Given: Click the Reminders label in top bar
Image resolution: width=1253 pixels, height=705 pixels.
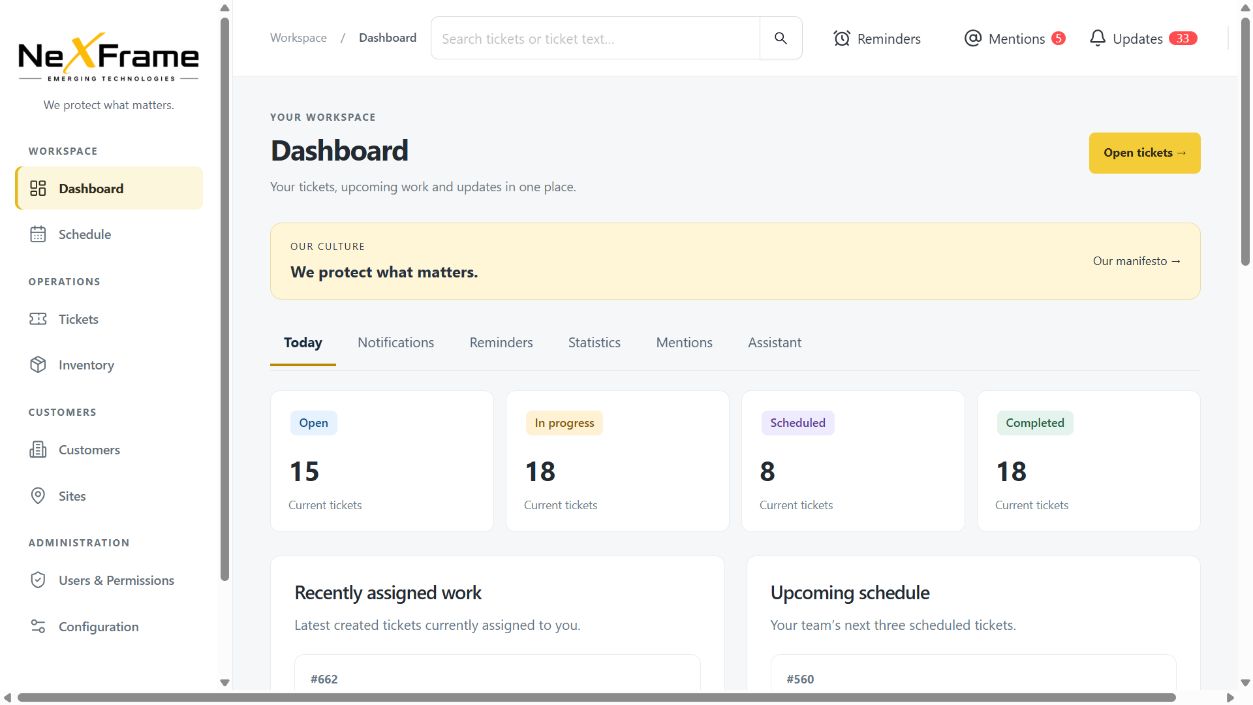Looking at the screenshot, I should point(889,39).
